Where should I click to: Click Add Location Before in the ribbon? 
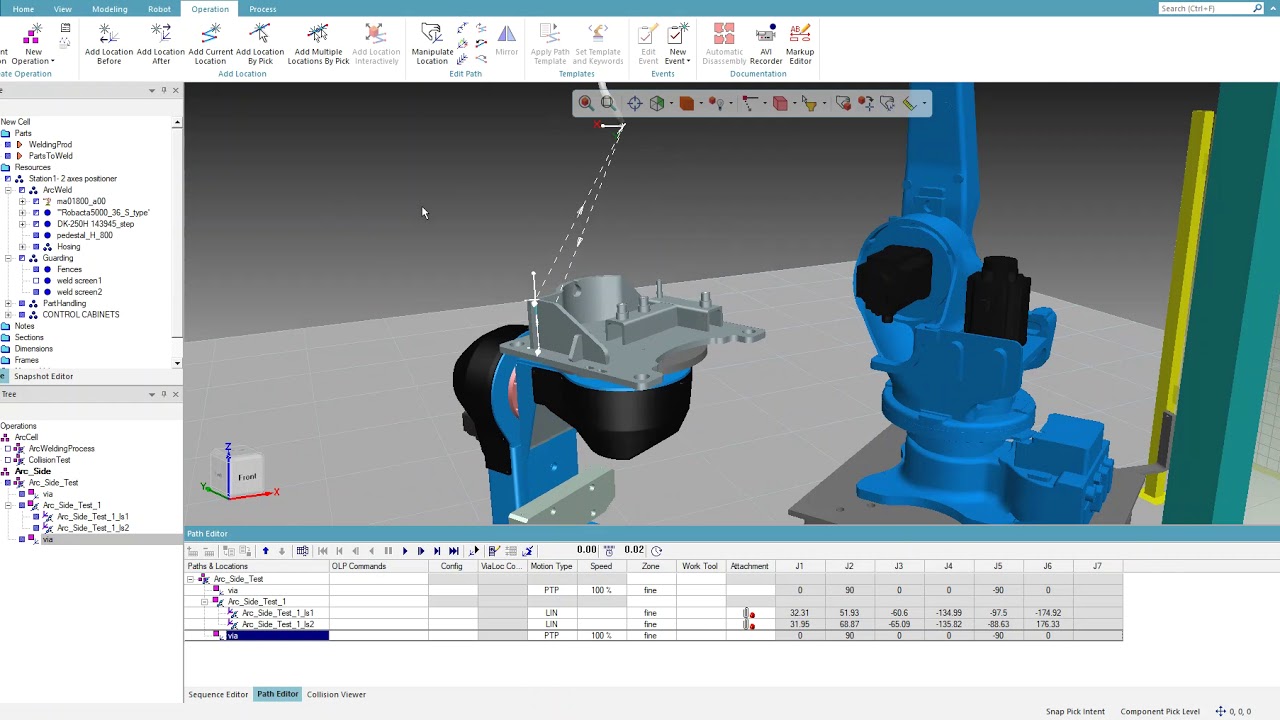tap(109, 44)
